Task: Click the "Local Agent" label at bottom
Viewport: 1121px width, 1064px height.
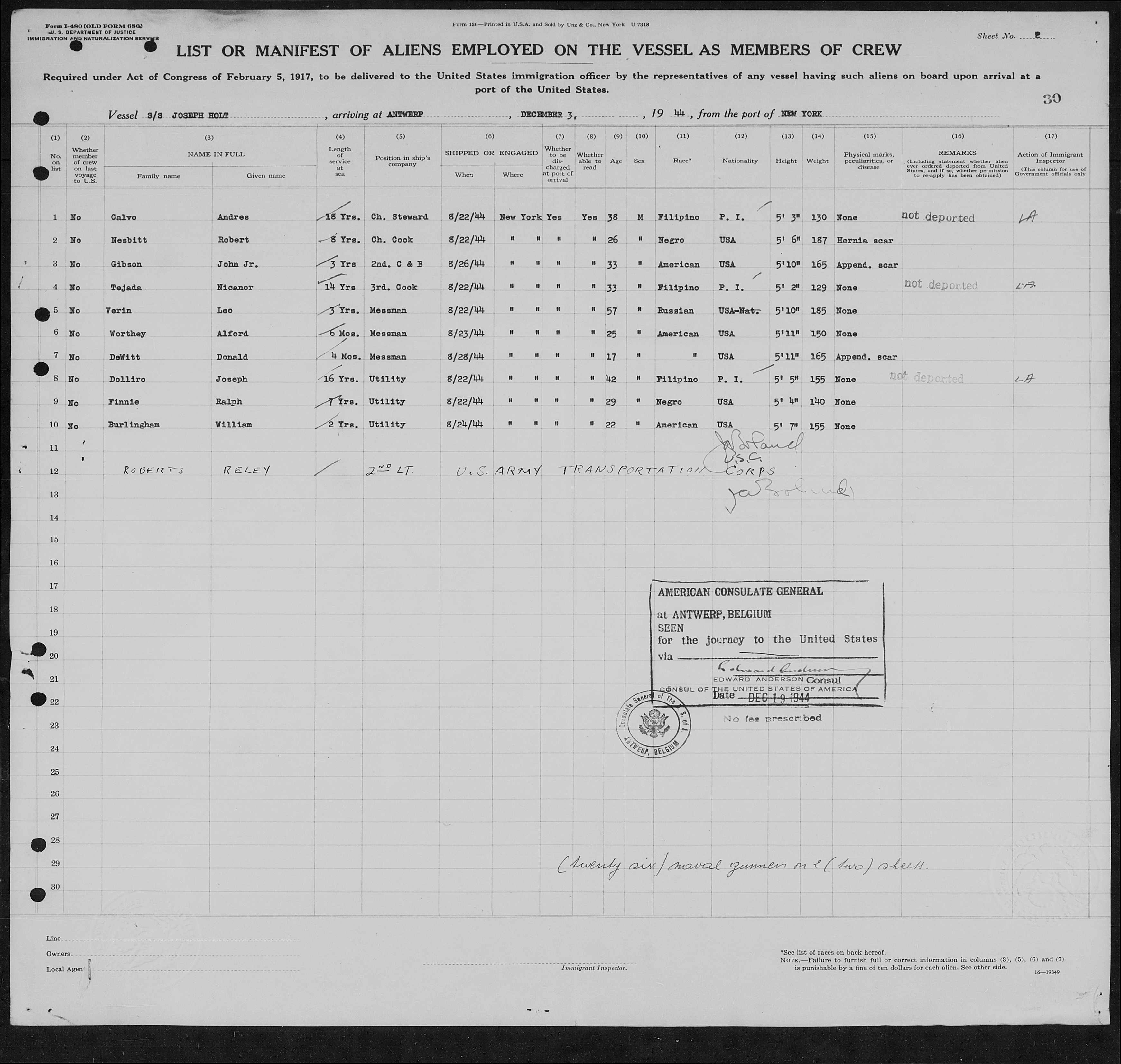Action: point(65,969)
